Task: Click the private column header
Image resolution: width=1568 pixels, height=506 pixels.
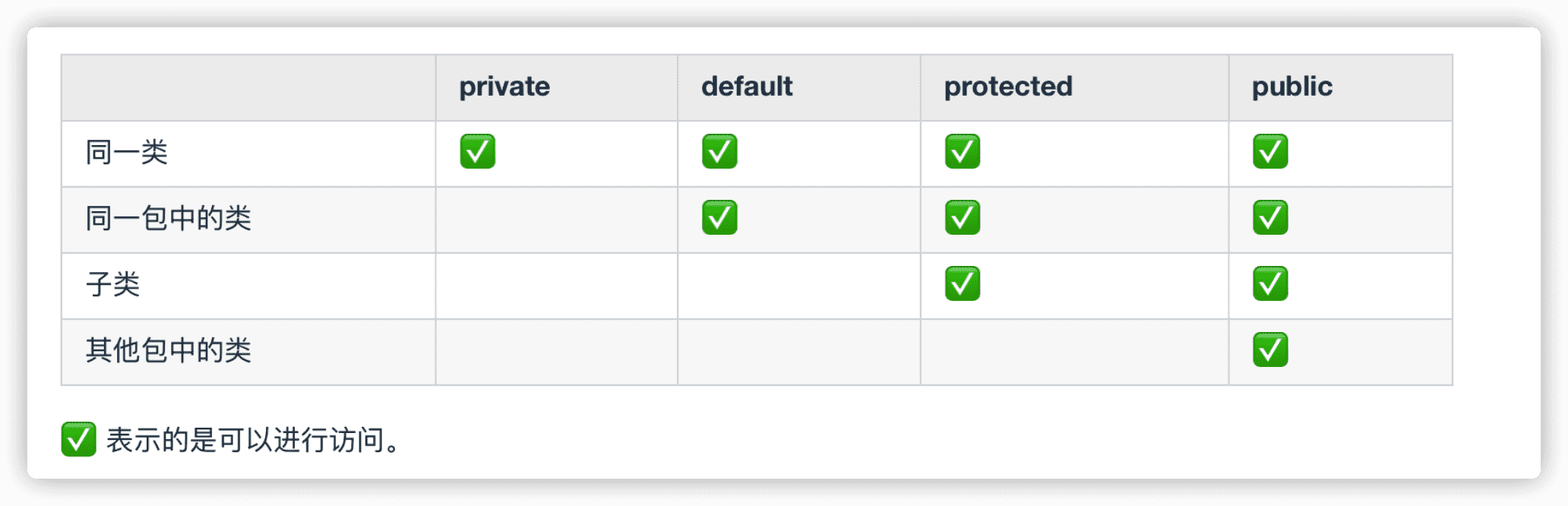Action: point(504,87)
